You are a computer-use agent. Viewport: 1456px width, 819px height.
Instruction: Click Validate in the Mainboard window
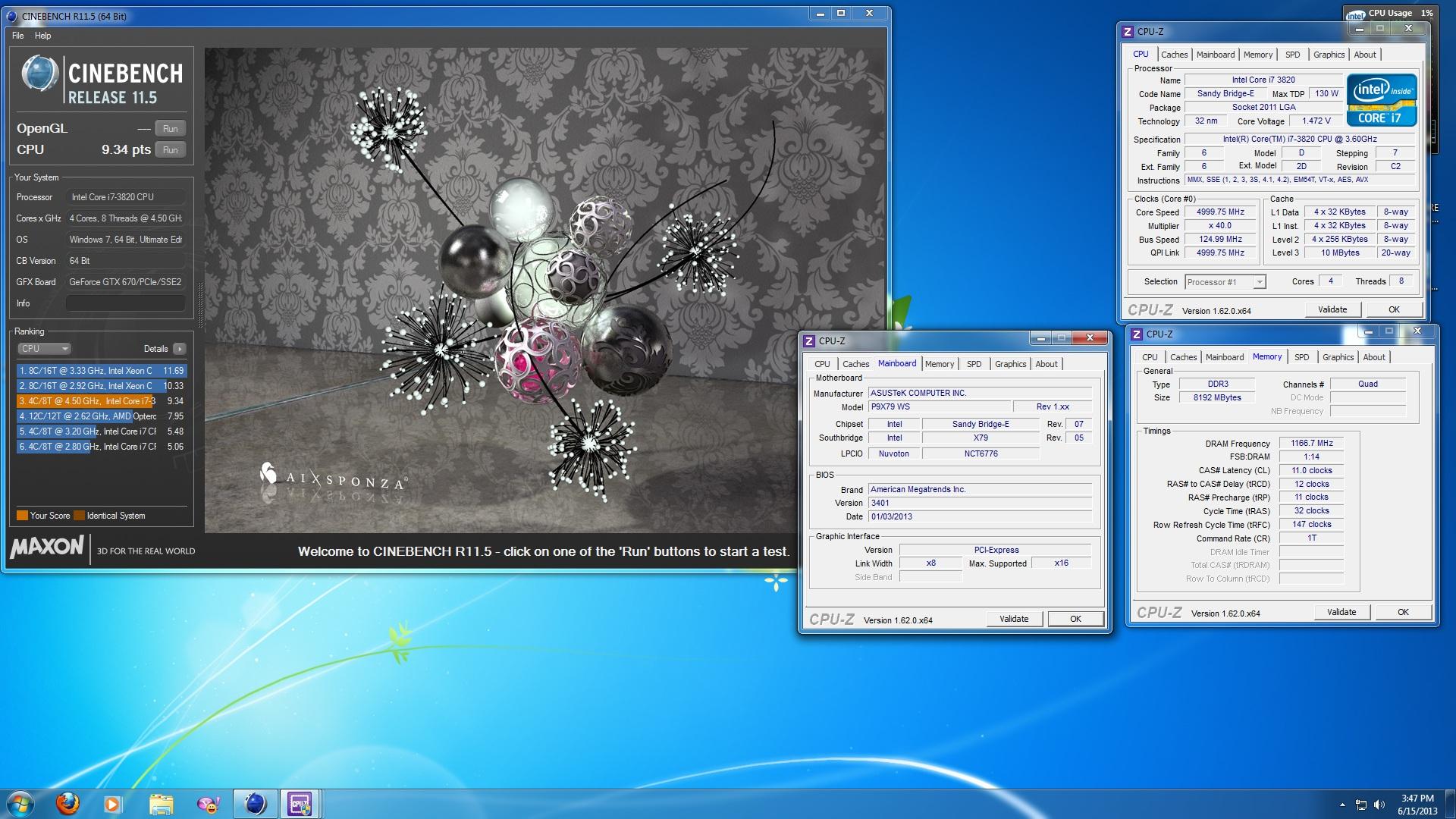(x=1014, y=619)
